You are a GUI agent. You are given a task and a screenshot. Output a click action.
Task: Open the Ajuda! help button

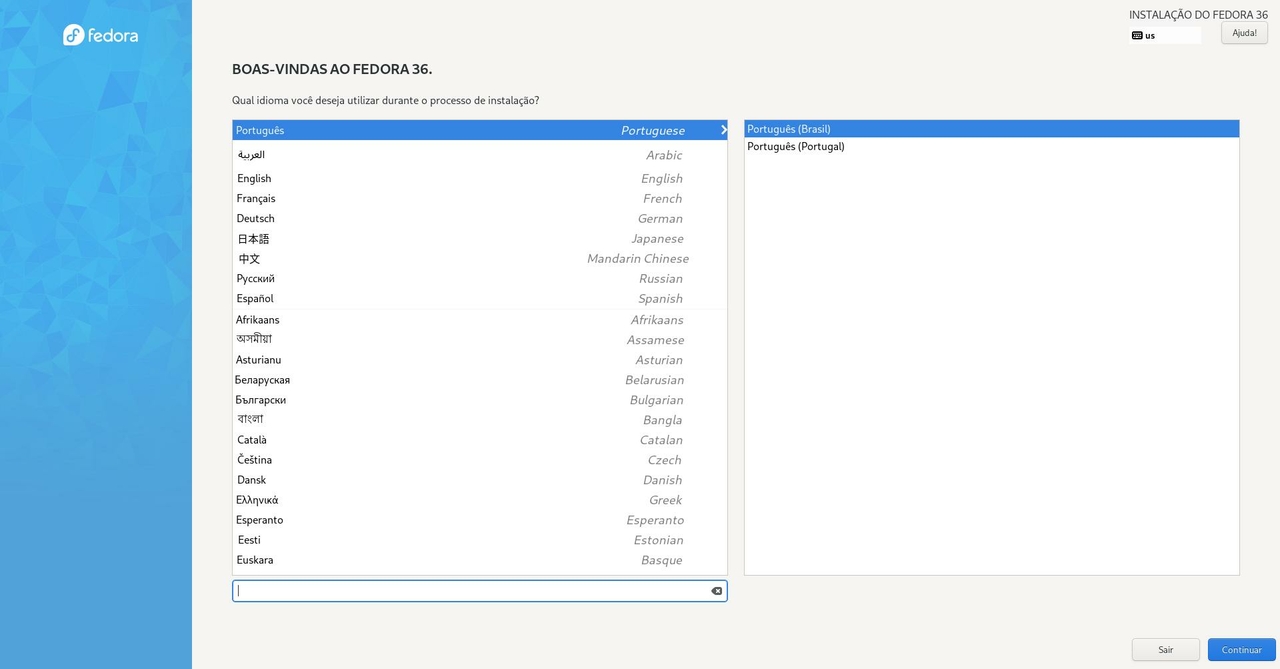[1243, 32]
